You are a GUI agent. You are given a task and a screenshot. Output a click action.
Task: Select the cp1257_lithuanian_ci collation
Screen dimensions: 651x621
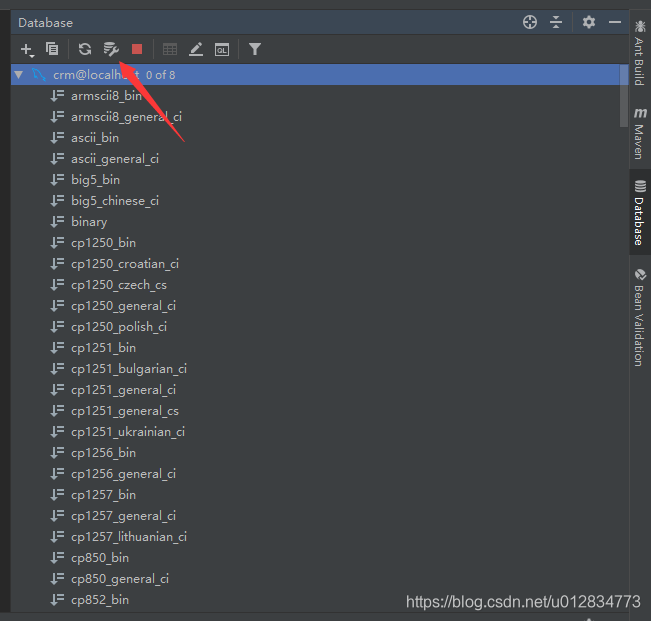pyautogui.click(x=129, y=537)
